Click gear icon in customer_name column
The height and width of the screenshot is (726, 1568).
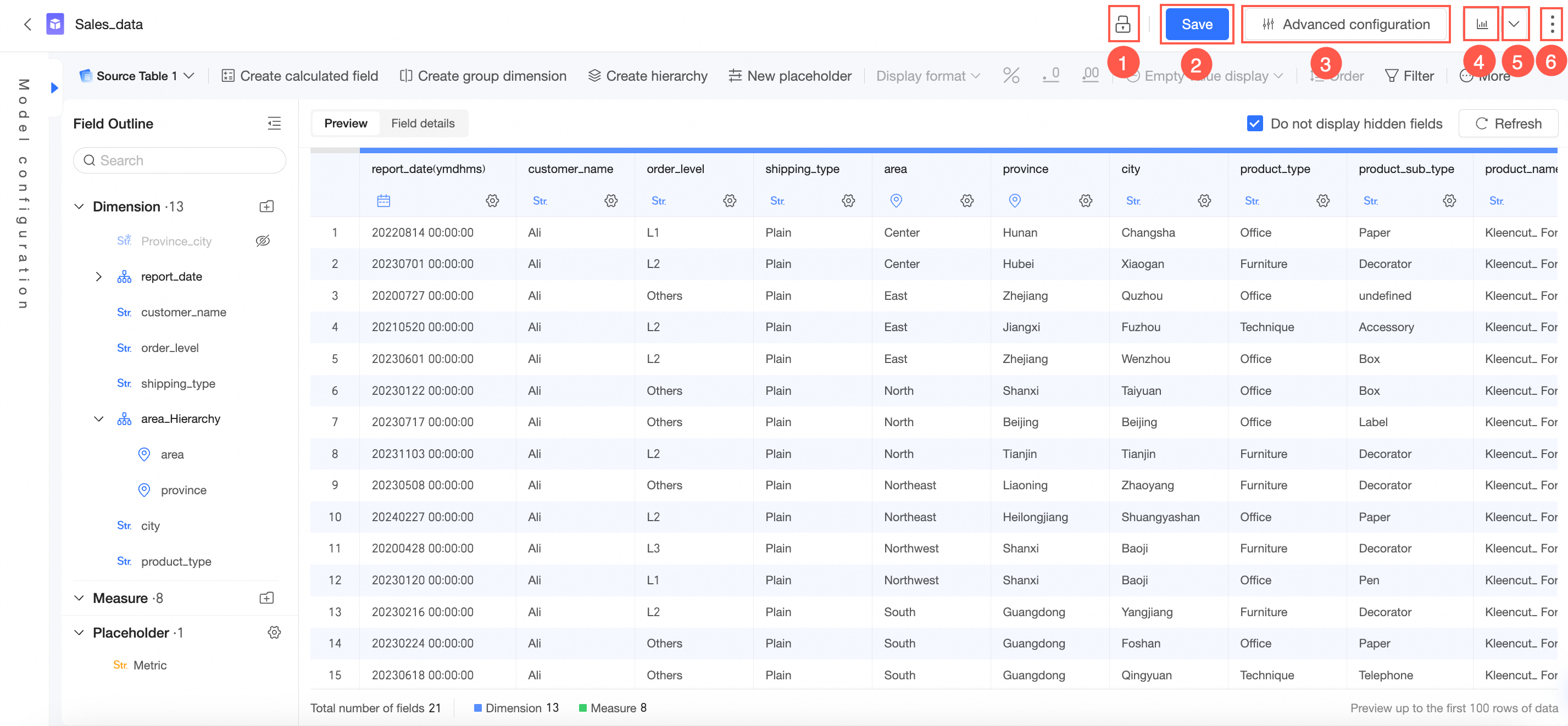610,200
